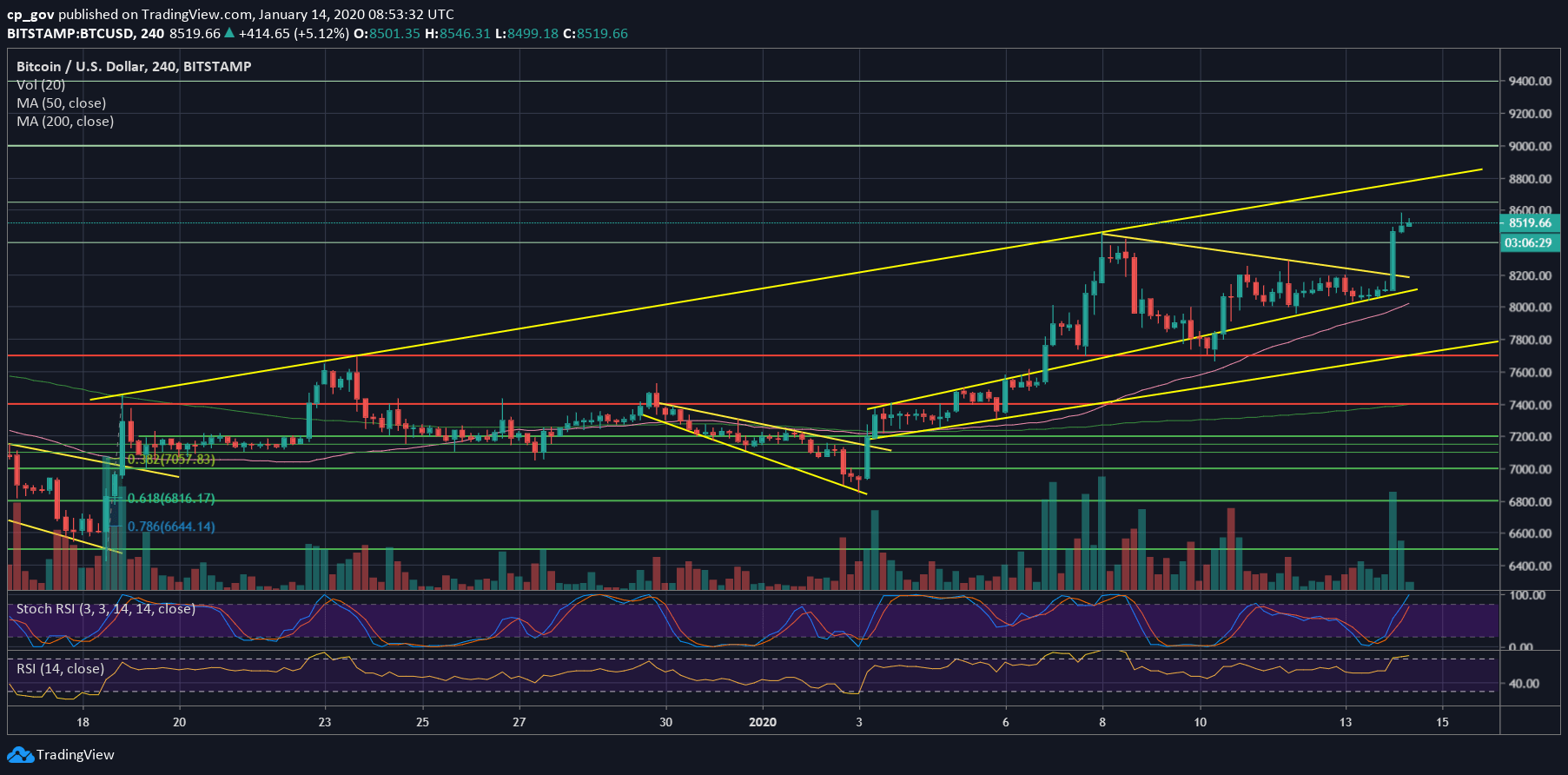Image resolution: width=1568 pixels, height=775 pixels.
Task: Click the 0.786(6644.14) Fibonacci label
Action: [x=171, y=527]
